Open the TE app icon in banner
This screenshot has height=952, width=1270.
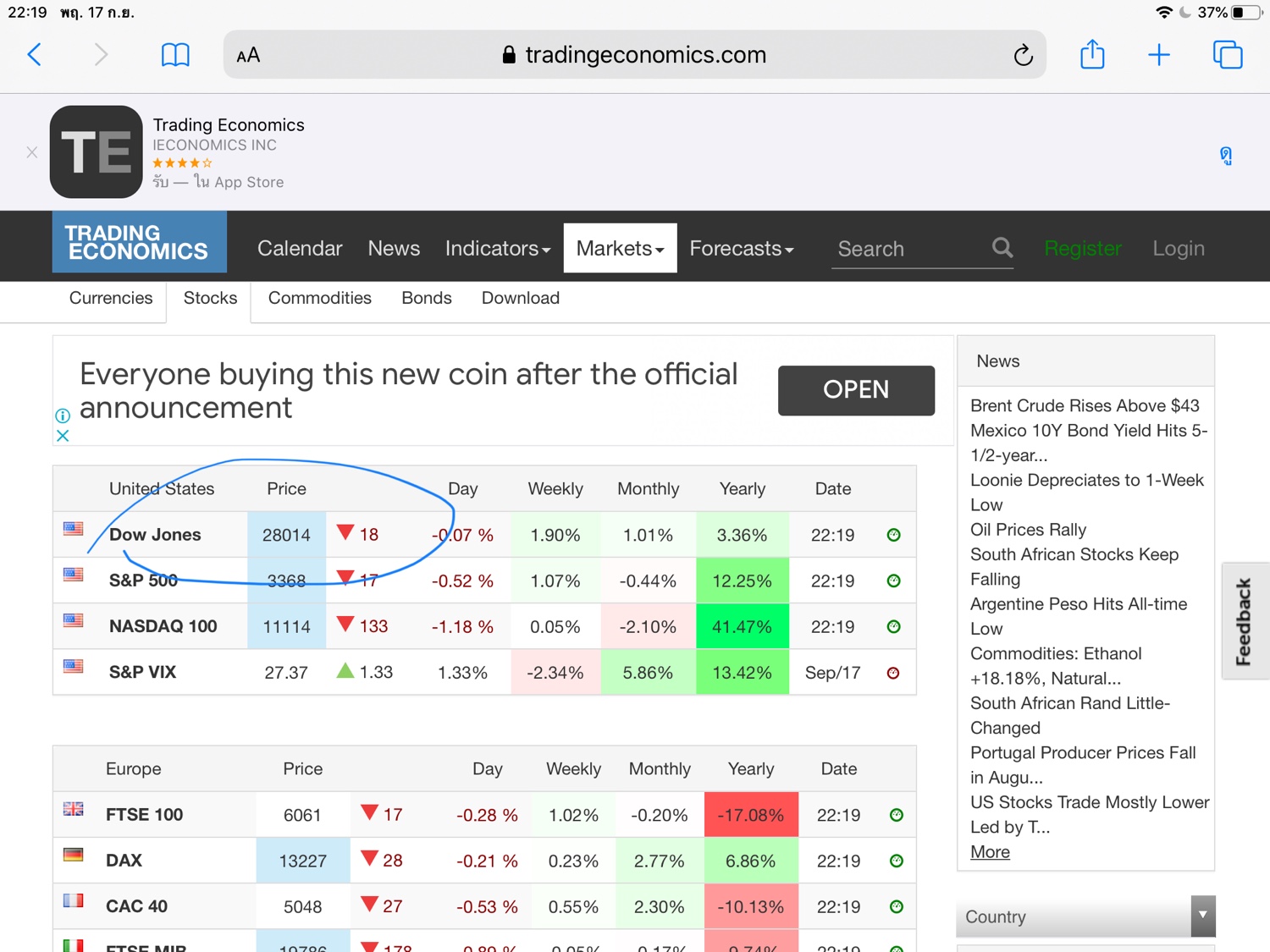coord(97,152)
